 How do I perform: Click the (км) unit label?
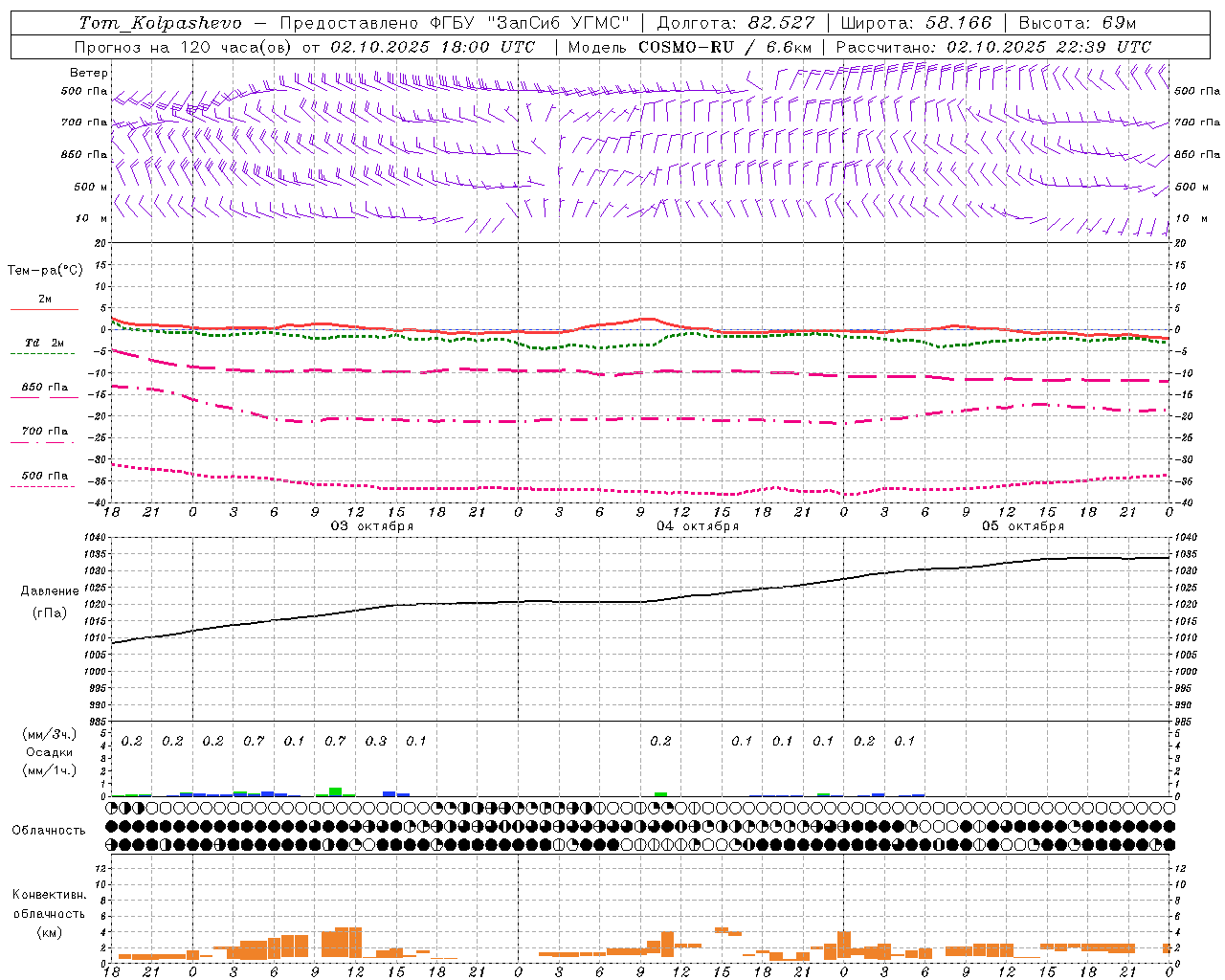click(x=50, y=932)
